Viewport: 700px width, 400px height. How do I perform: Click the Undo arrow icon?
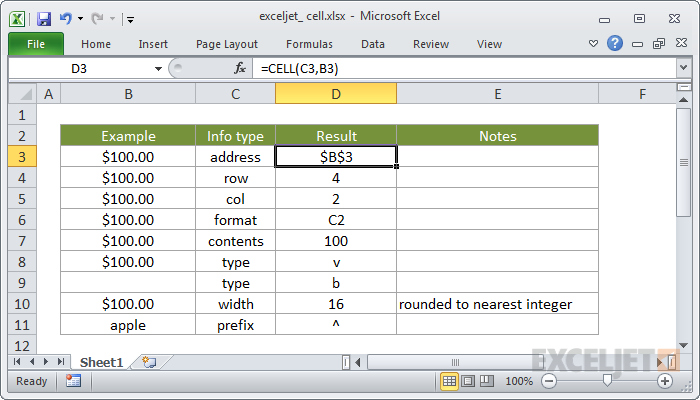(66, 19)
